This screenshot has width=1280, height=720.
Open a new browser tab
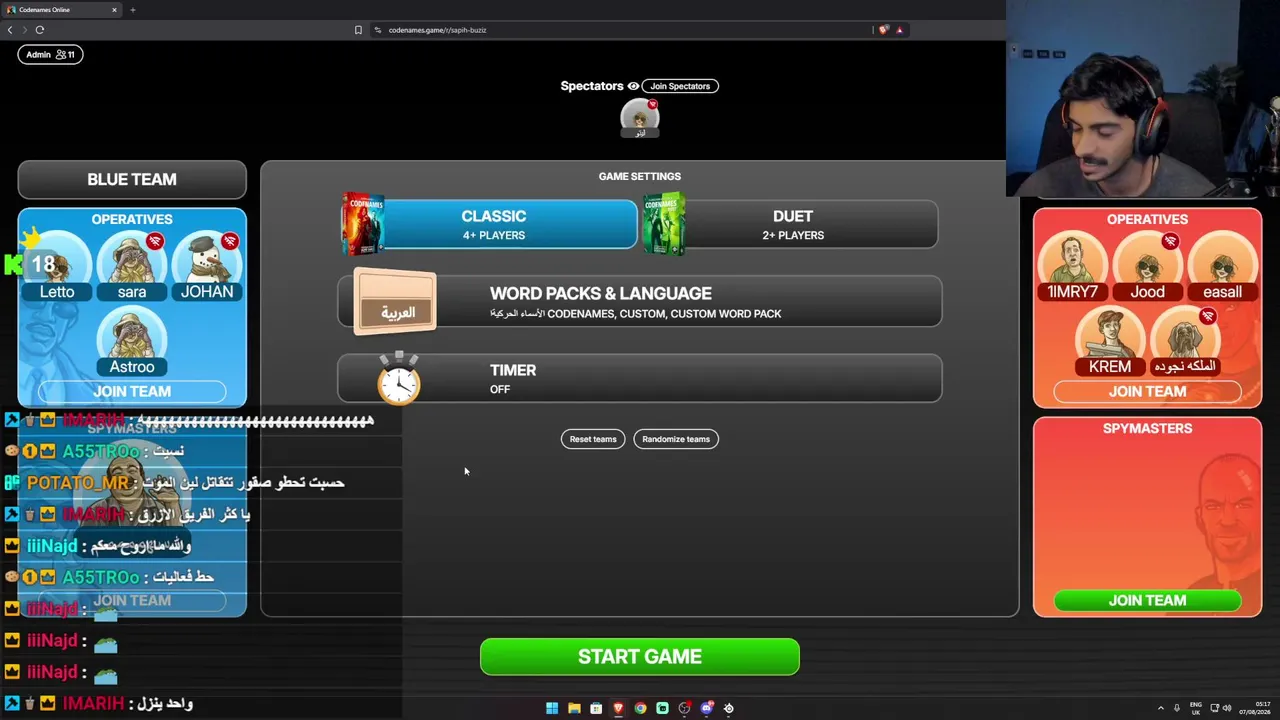[132, 10]
